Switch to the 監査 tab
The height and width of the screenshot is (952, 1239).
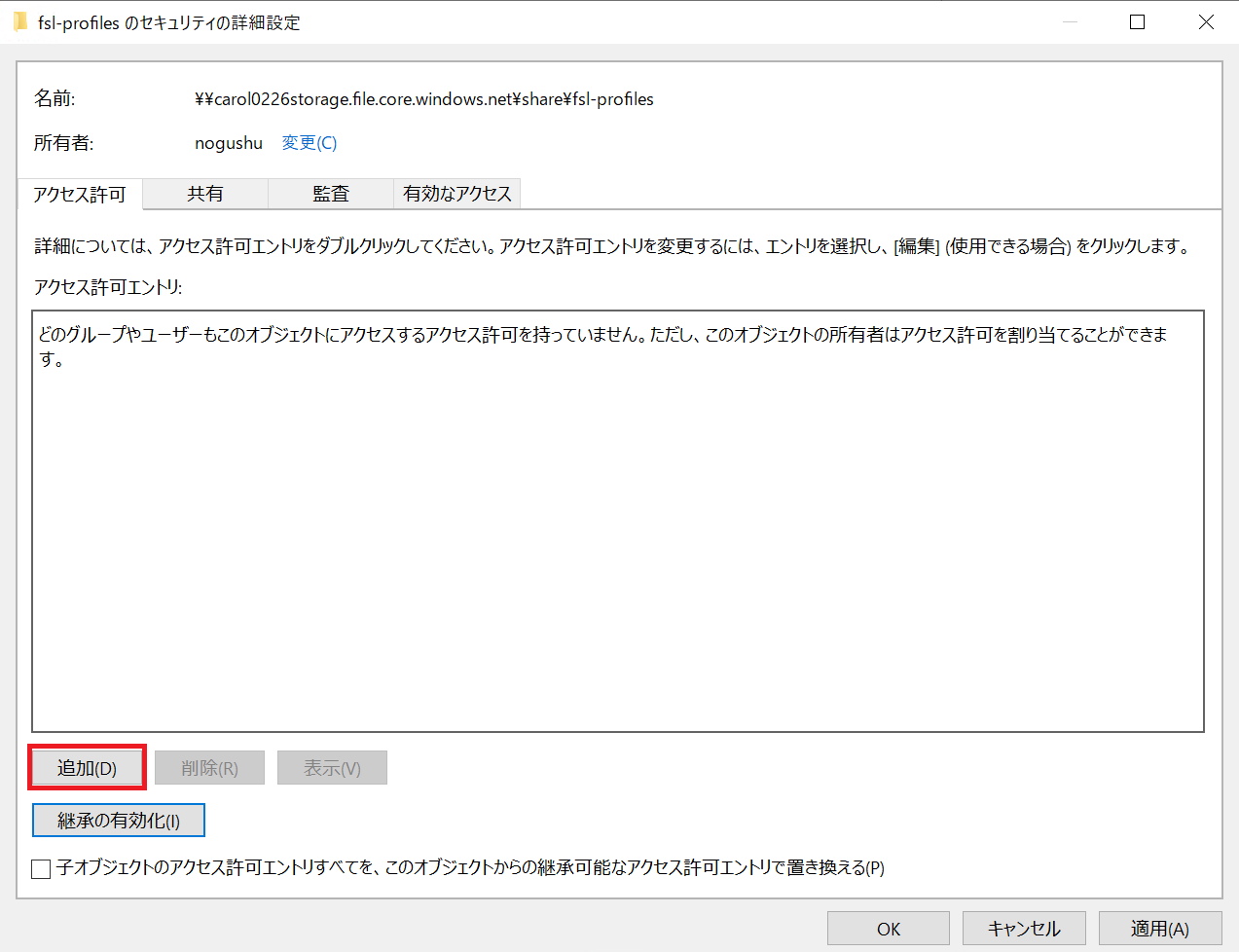[x=331, y=194]
